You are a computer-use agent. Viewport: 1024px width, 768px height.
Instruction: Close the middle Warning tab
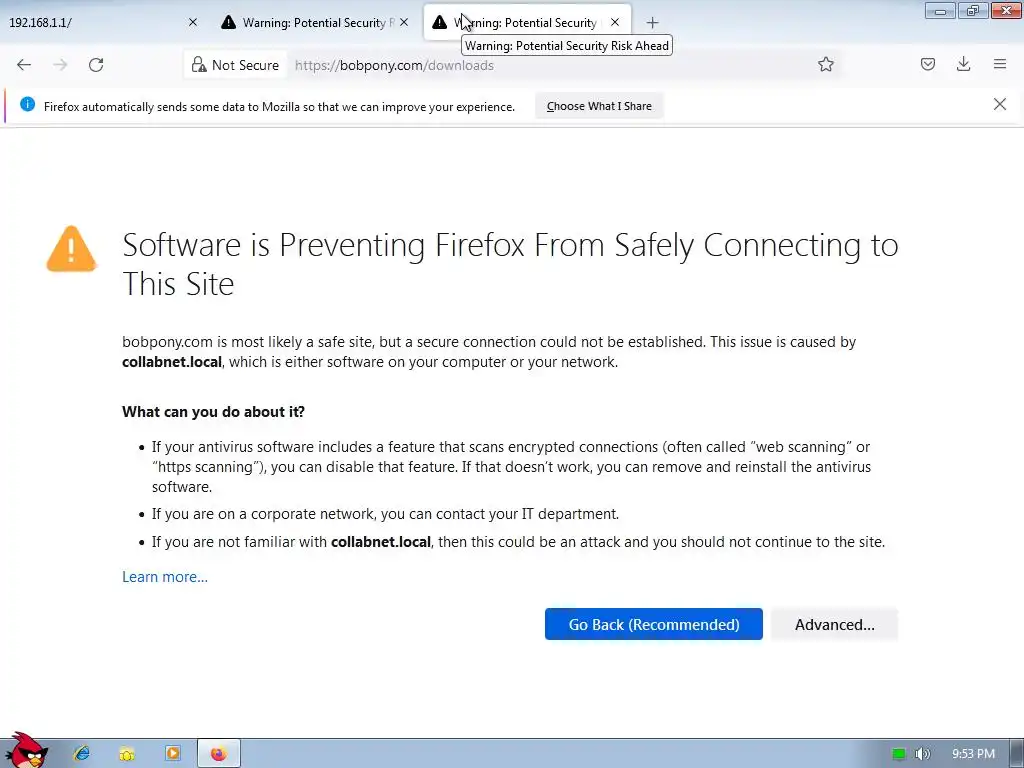(404, 22)
